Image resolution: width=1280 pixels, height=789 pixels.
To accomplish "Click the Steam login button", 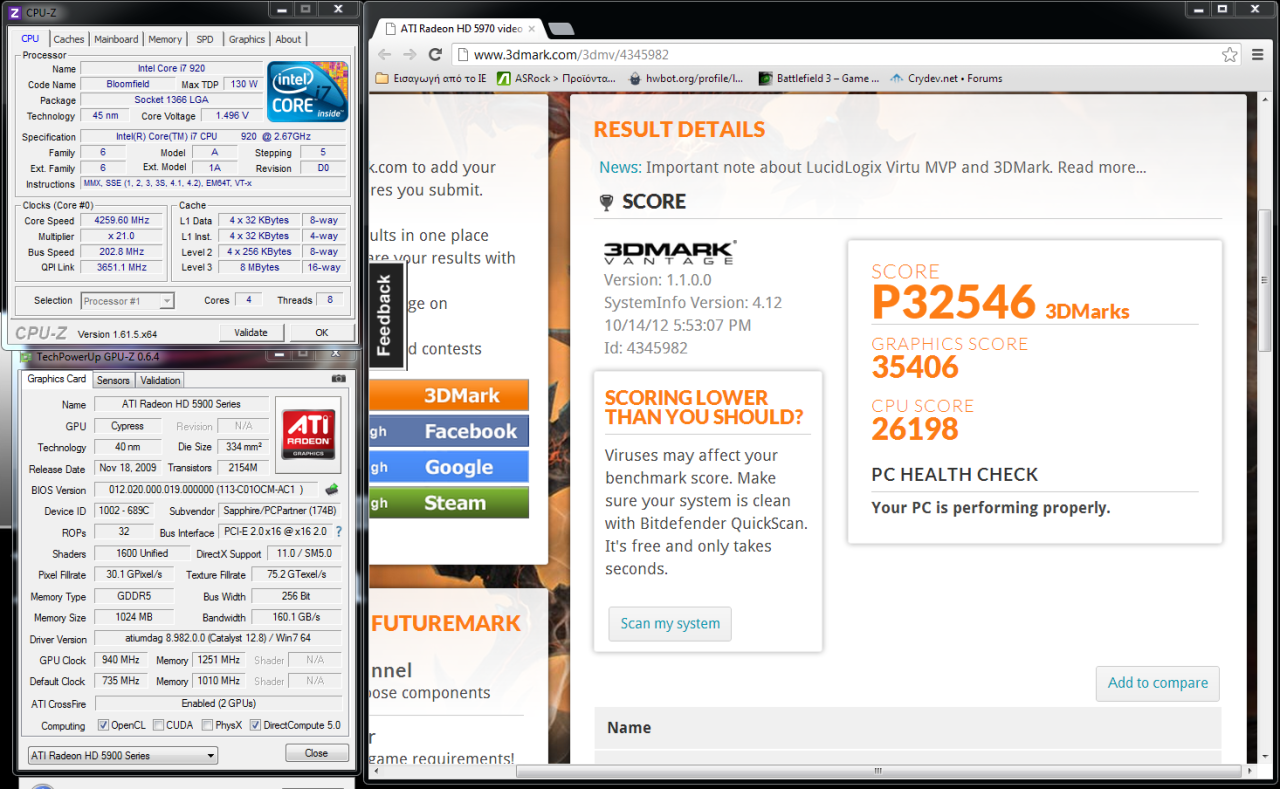I will (x=449, y=503).
